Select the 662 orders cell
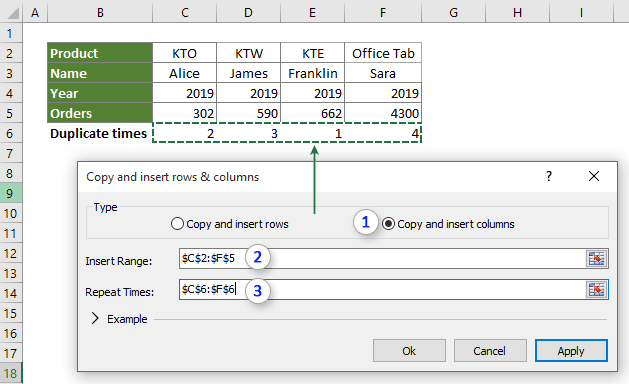This screenshot has width=629, height=384. pos(312,113)
